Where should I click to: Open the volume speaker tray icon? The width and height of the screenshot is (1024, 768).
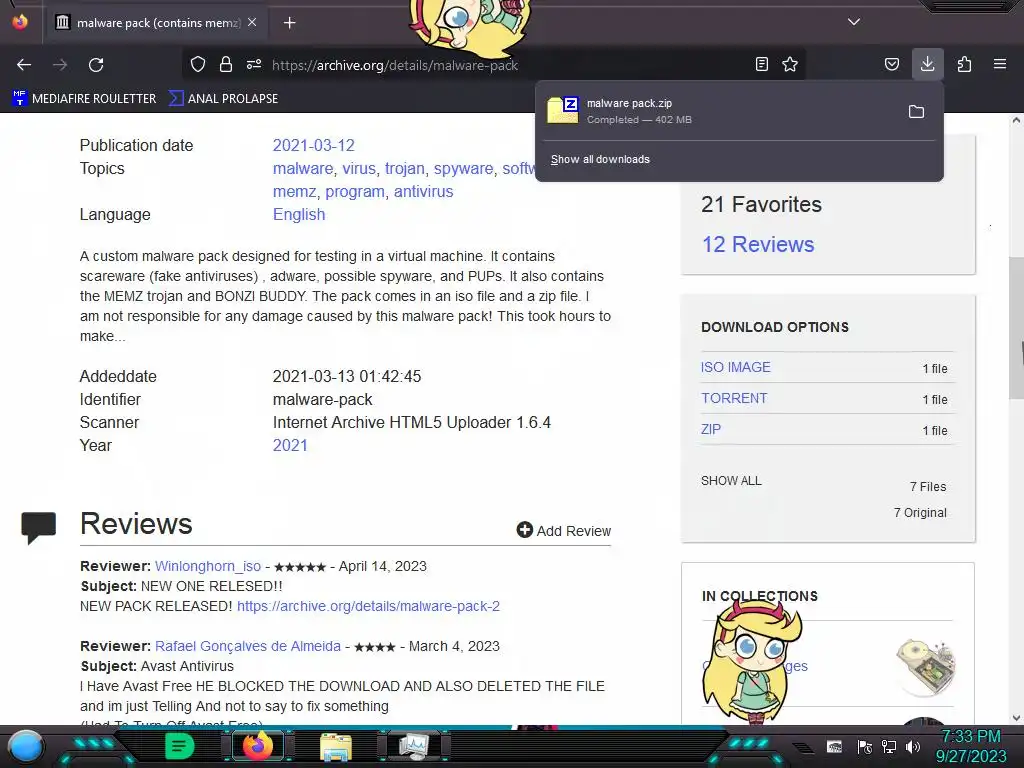click(912, 746)
